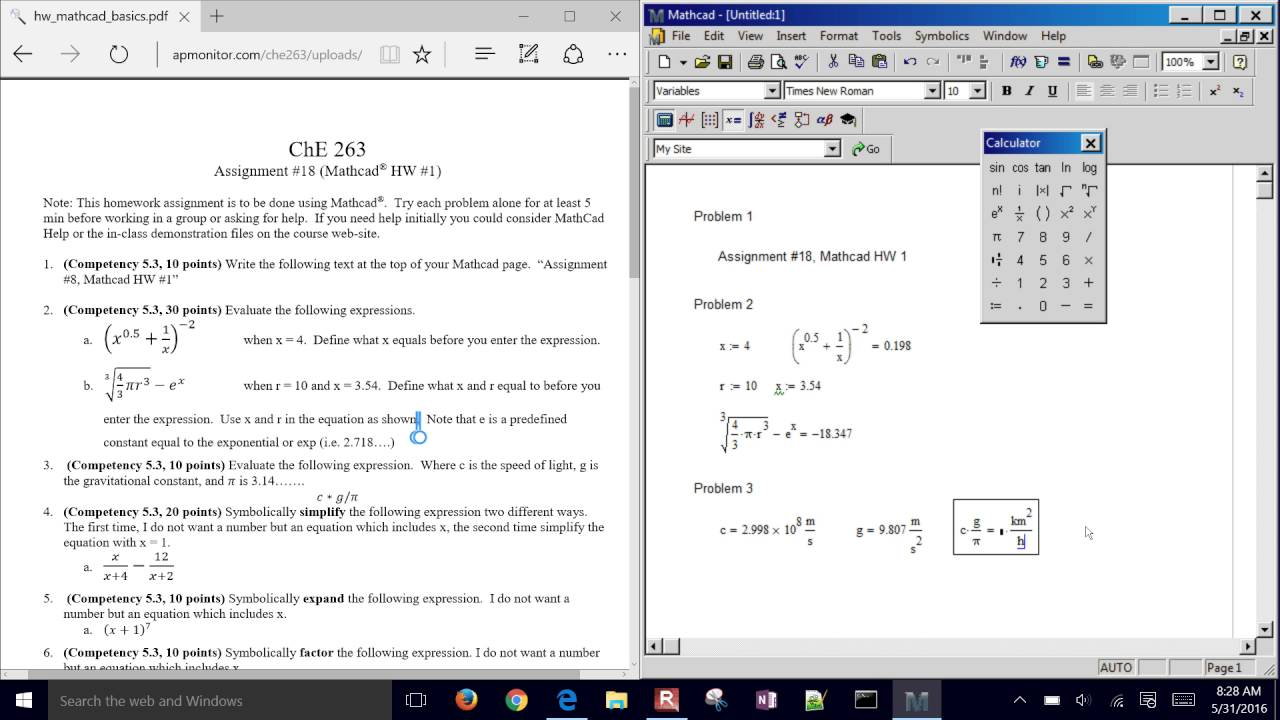Click the Calculate equals-sign icon

tap(1063, 62)
